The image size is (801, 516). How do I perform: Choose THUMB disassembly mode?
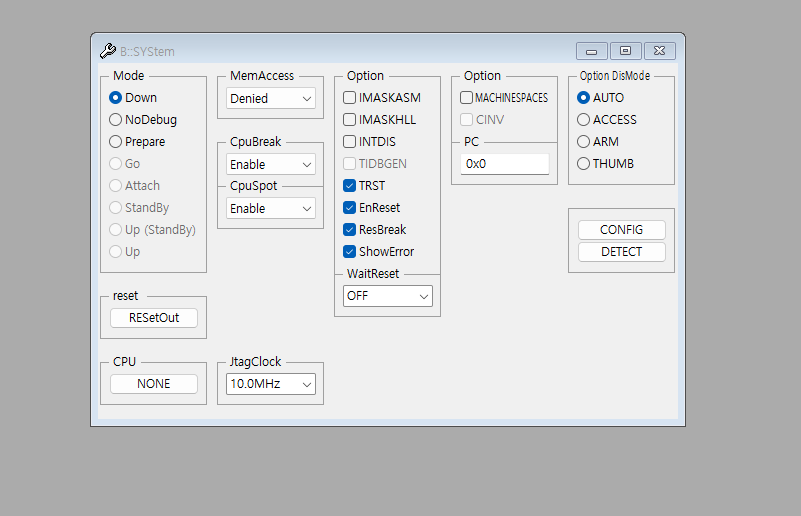click(x=584, y=164)
